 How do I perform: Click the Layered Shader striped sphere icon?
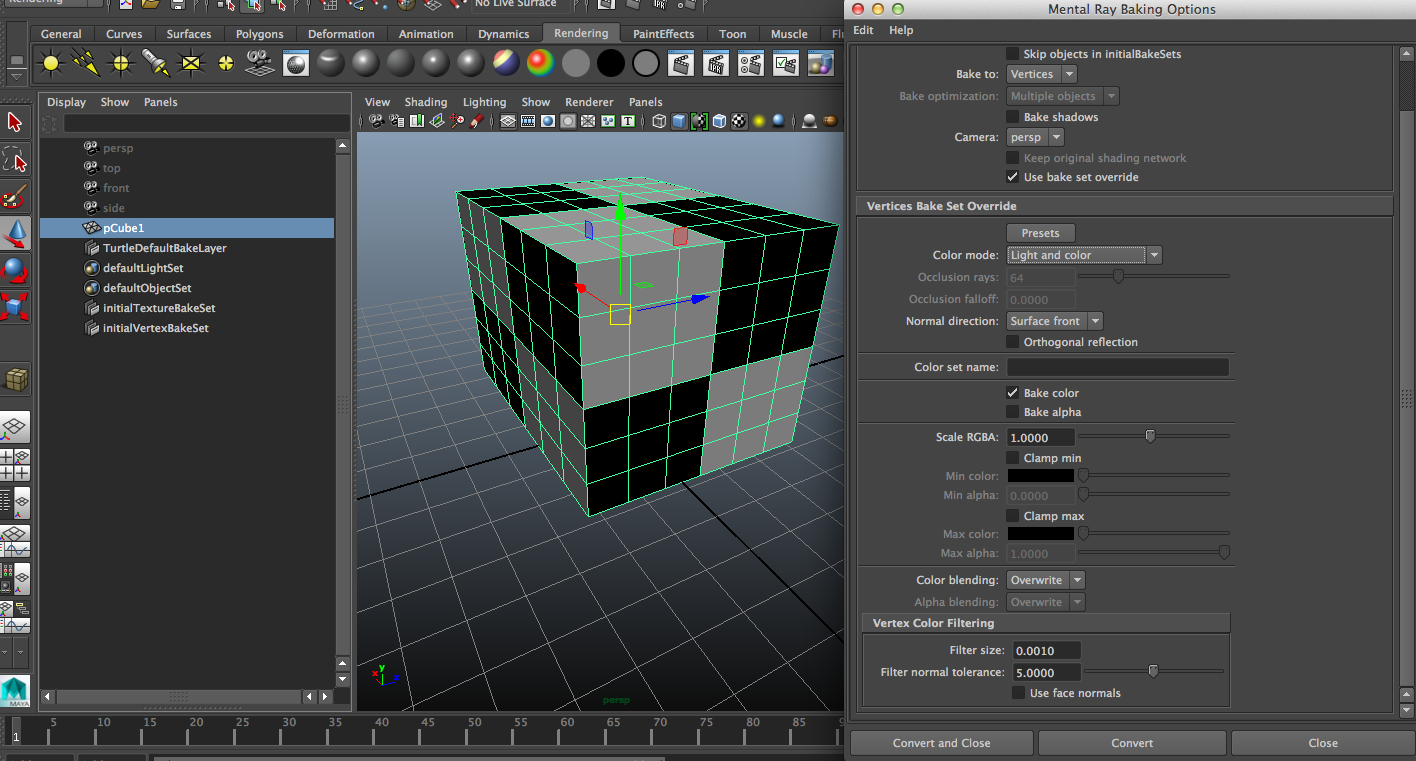(506, 64)
